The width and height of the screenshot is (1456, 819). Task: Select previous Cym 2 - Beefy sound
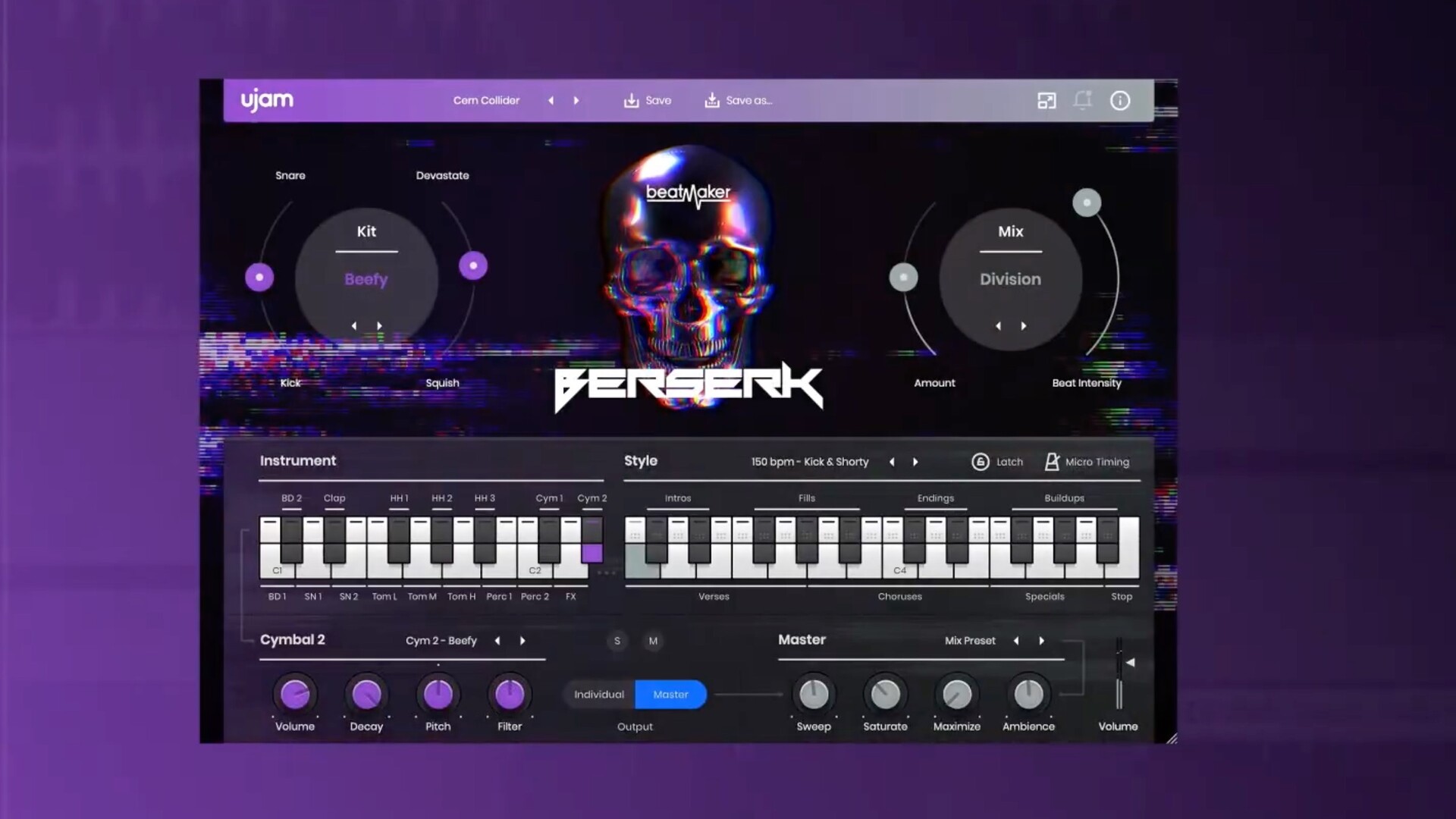click(497, 641)
